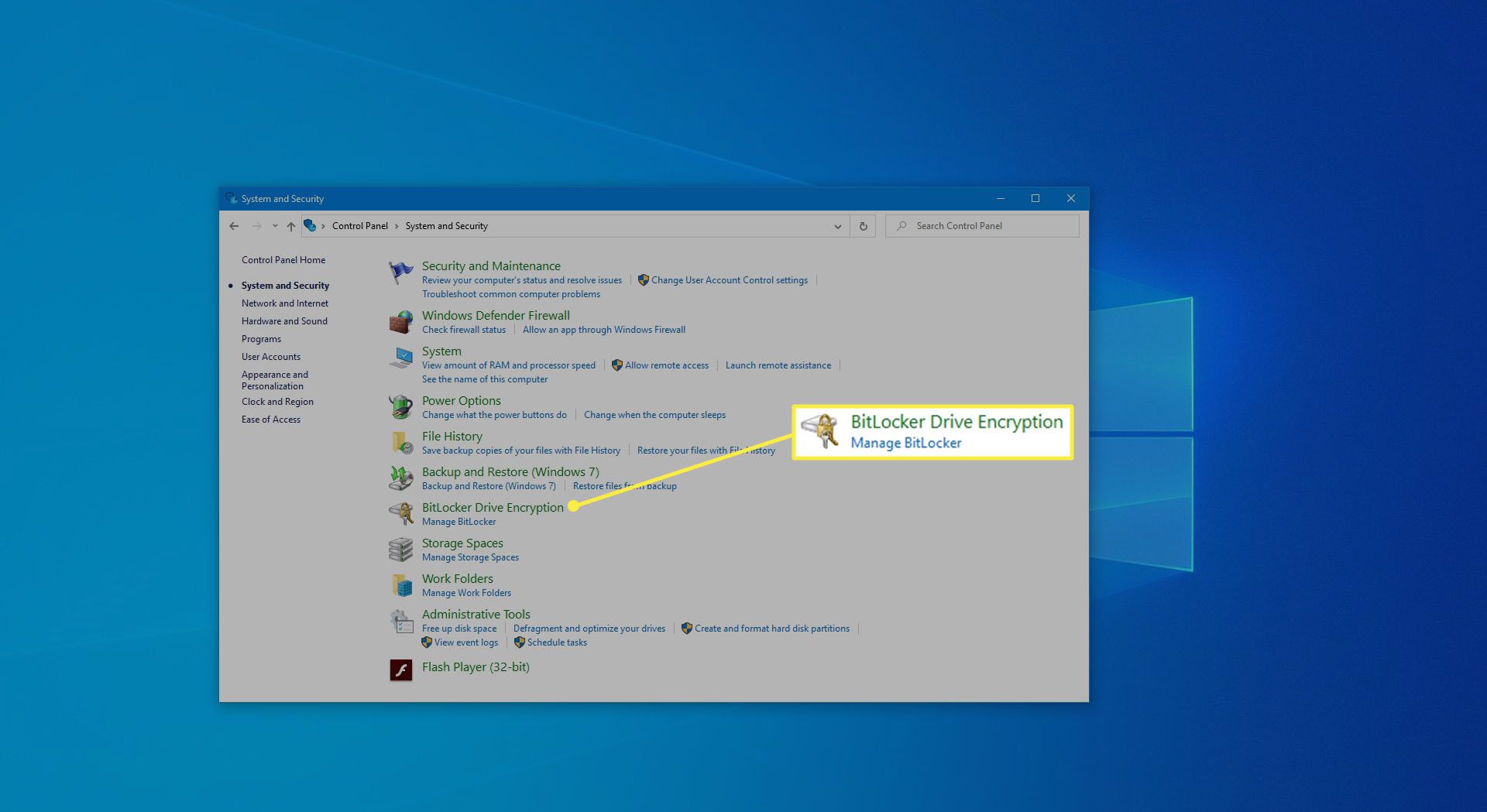This screenshot has width=1487, height=812.
Task: Click Change when the computer sleeps
Action: pyautogui.click(x=654, y=415)
